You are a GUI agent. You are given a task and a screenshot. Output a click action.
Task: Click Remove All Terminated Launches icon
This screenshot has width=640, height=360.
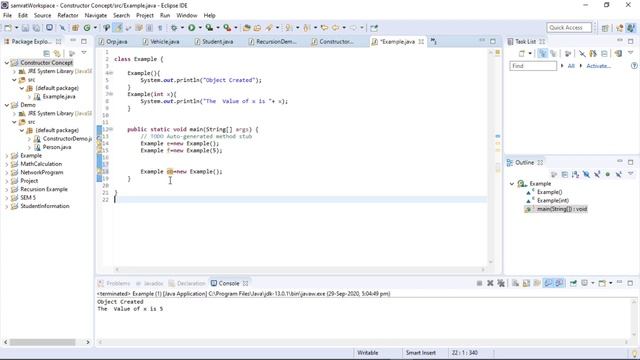[501, 283]
